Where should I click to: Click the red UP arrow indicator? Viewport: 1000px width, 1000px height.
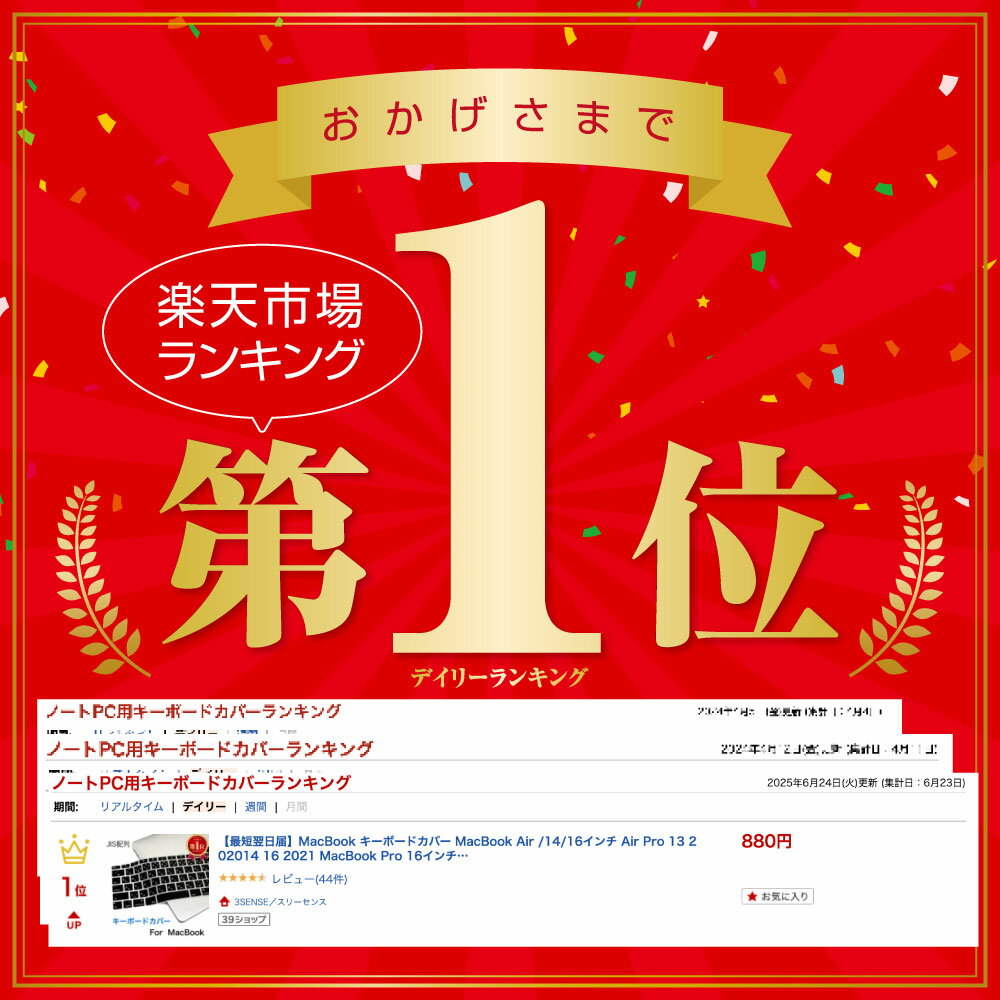pos(74,921)
